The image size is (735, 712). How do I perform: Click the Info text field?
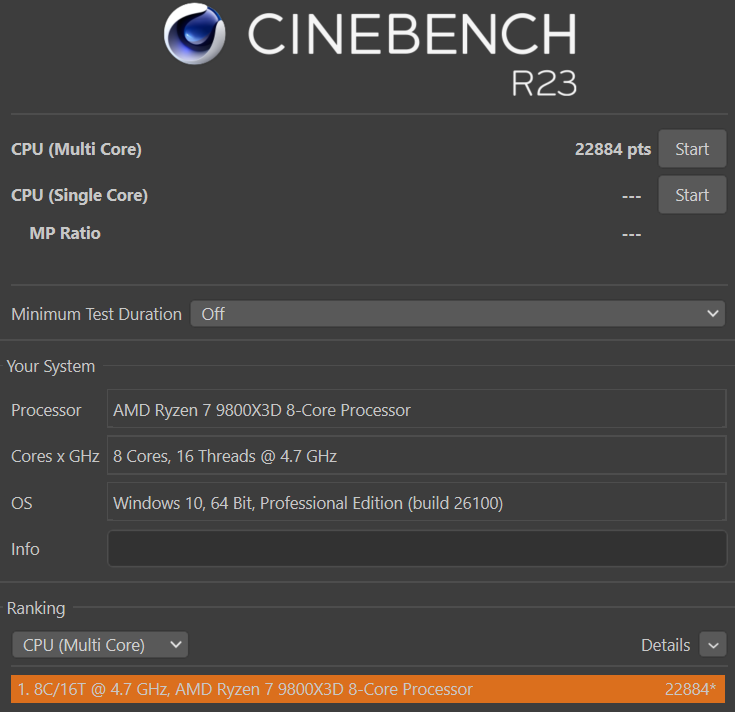pos(417,548)
